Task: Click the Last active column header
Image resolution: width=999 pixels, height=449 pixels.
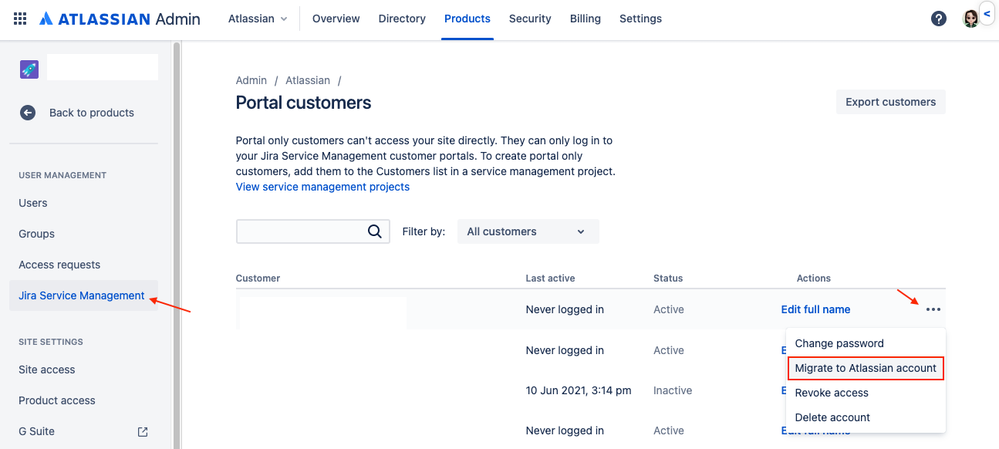Action: coord(550,278)
